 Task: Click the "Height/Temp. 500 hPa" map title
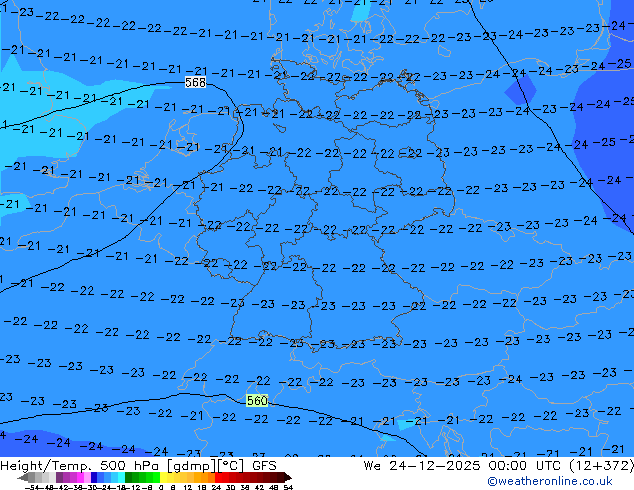pyautogui.click(x=80, y=466)
